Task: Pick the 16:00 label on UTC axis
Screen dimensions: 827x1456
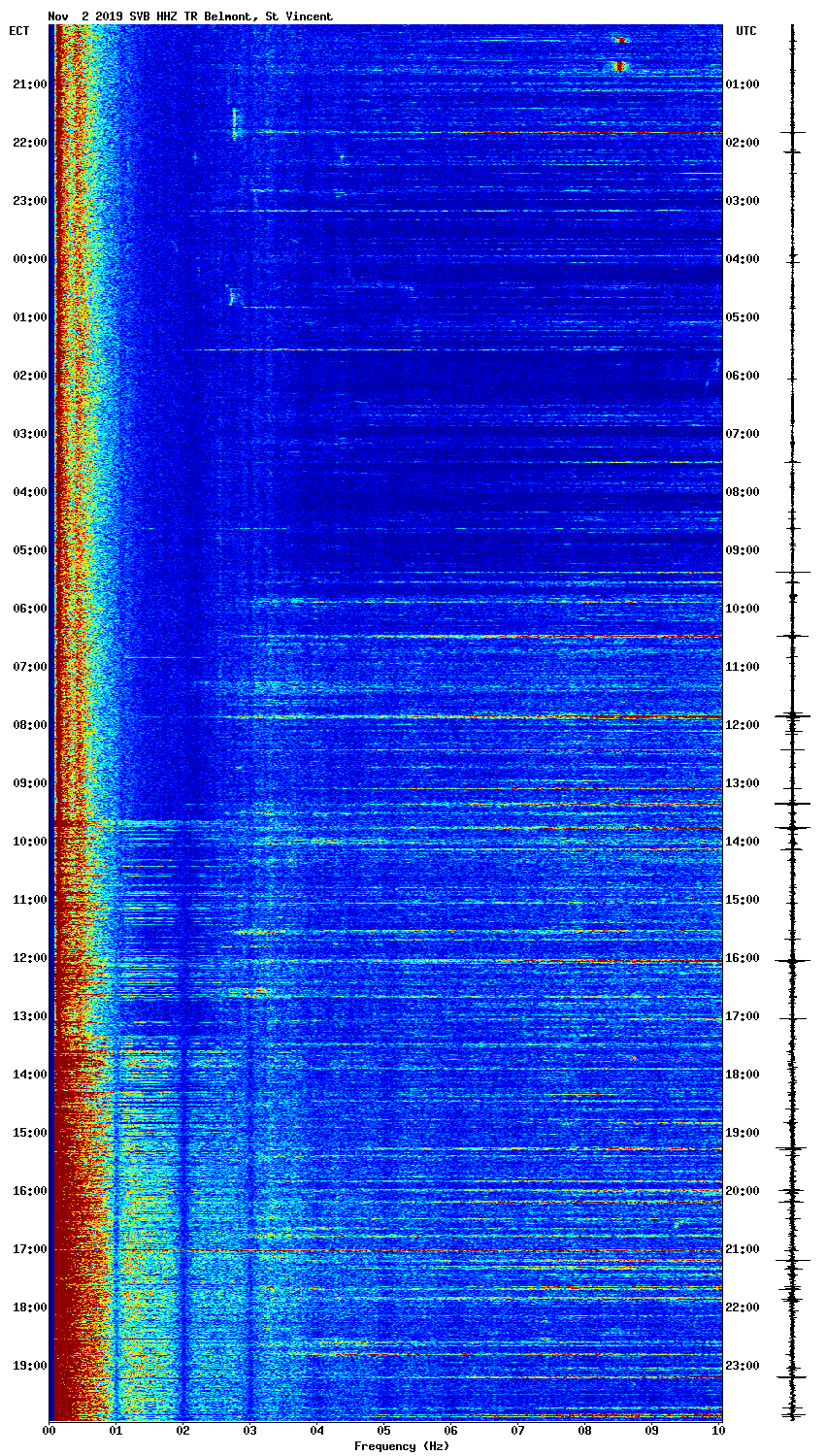Action: tap(743, 958)
